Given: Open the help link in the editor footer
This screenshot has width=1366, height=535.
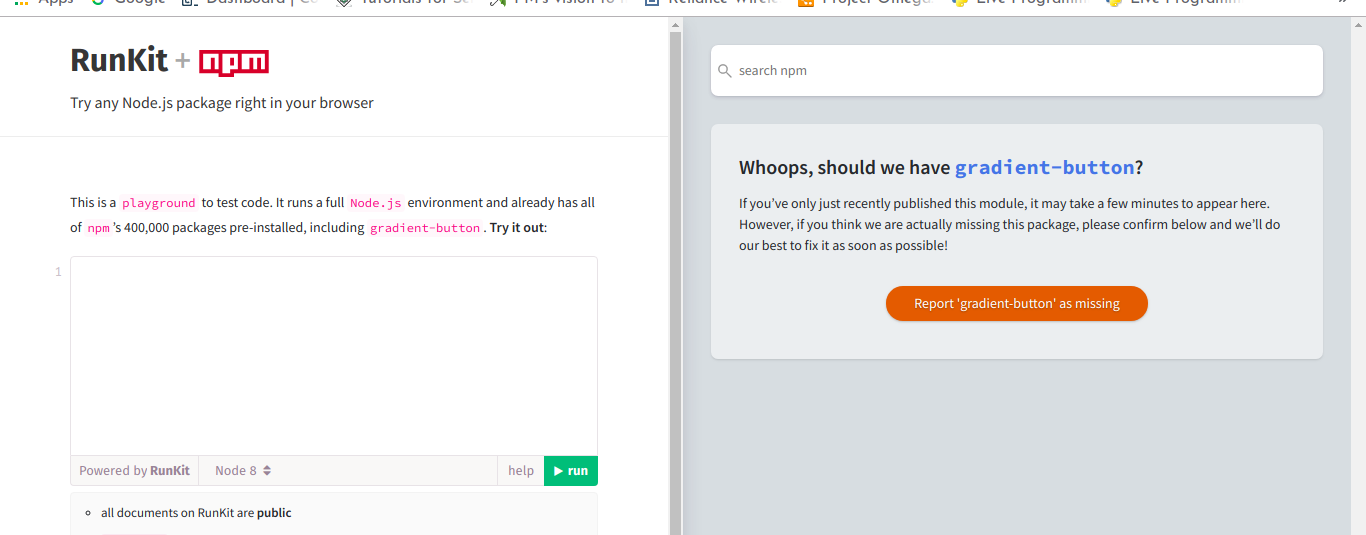Looking at the screenshot, I should [521, 471].
